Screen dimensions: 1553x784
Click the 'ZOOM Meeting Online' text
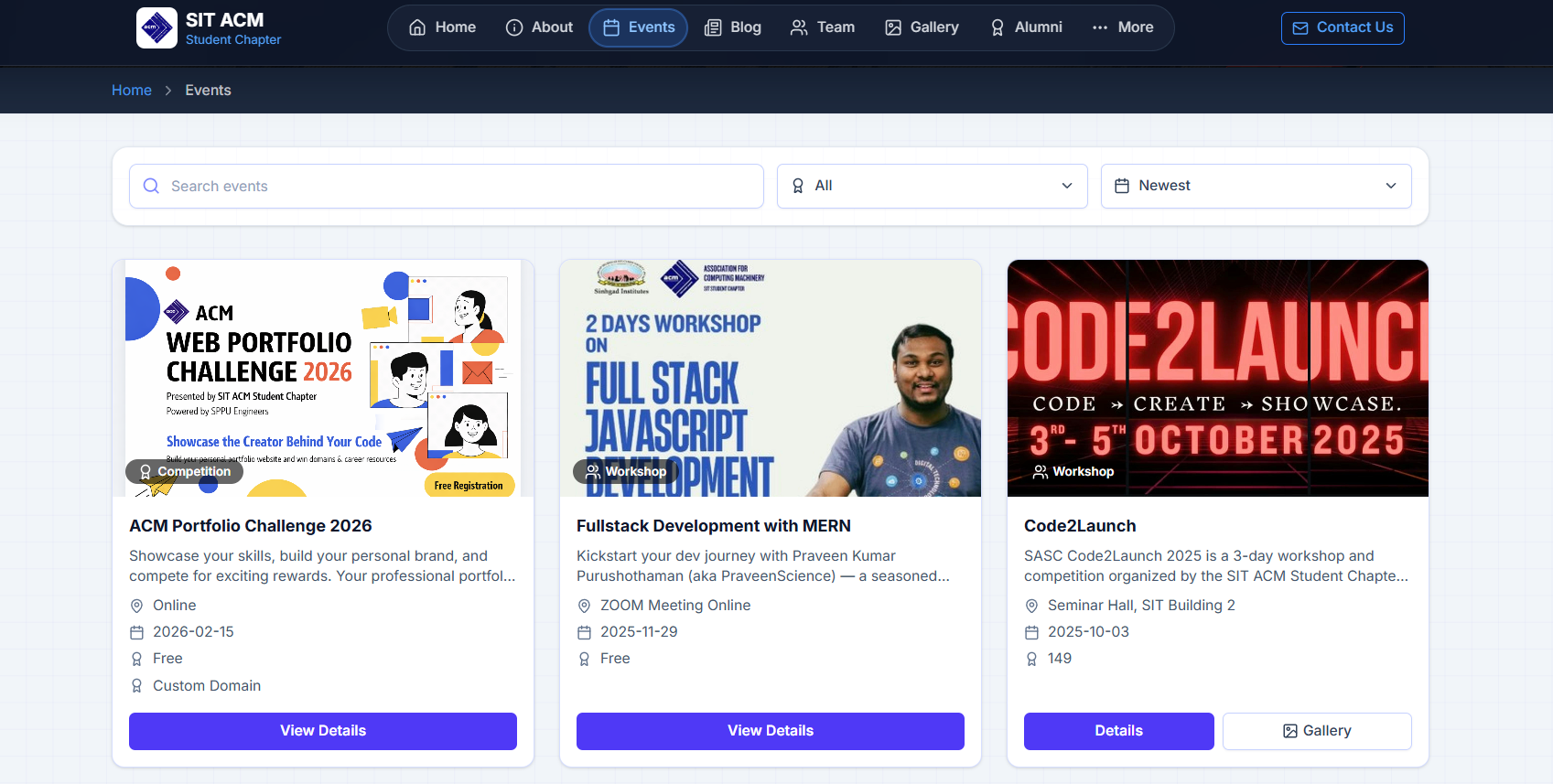point(675,606)
